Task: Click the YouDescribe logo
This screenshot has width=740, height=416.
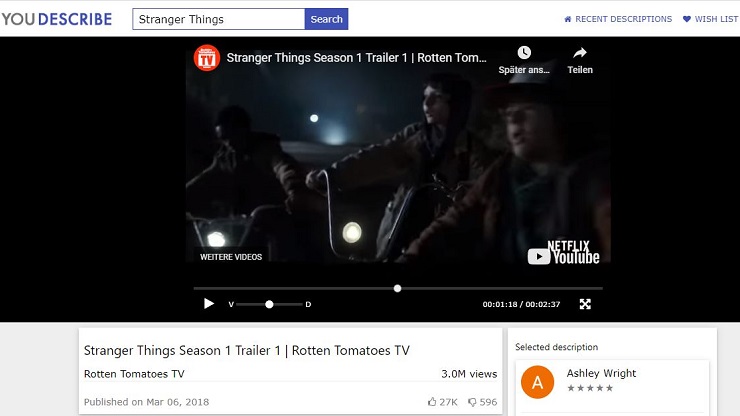Action: tap(57, 19)
